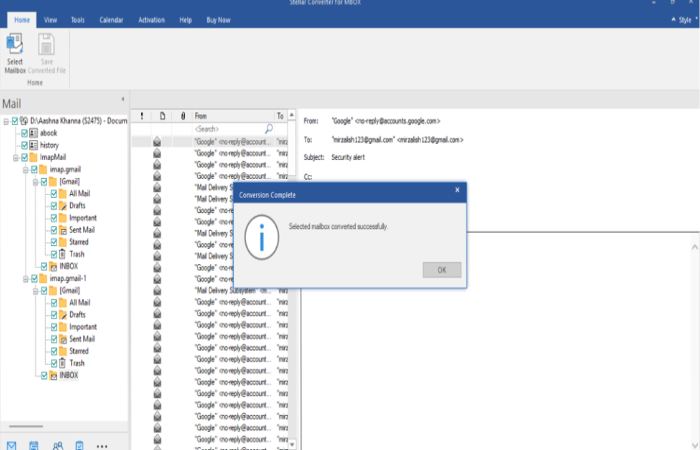
Task: Click the Trash bin icon under imap.gmail-1
Action: pyautogui.click(x=62, y=363)
